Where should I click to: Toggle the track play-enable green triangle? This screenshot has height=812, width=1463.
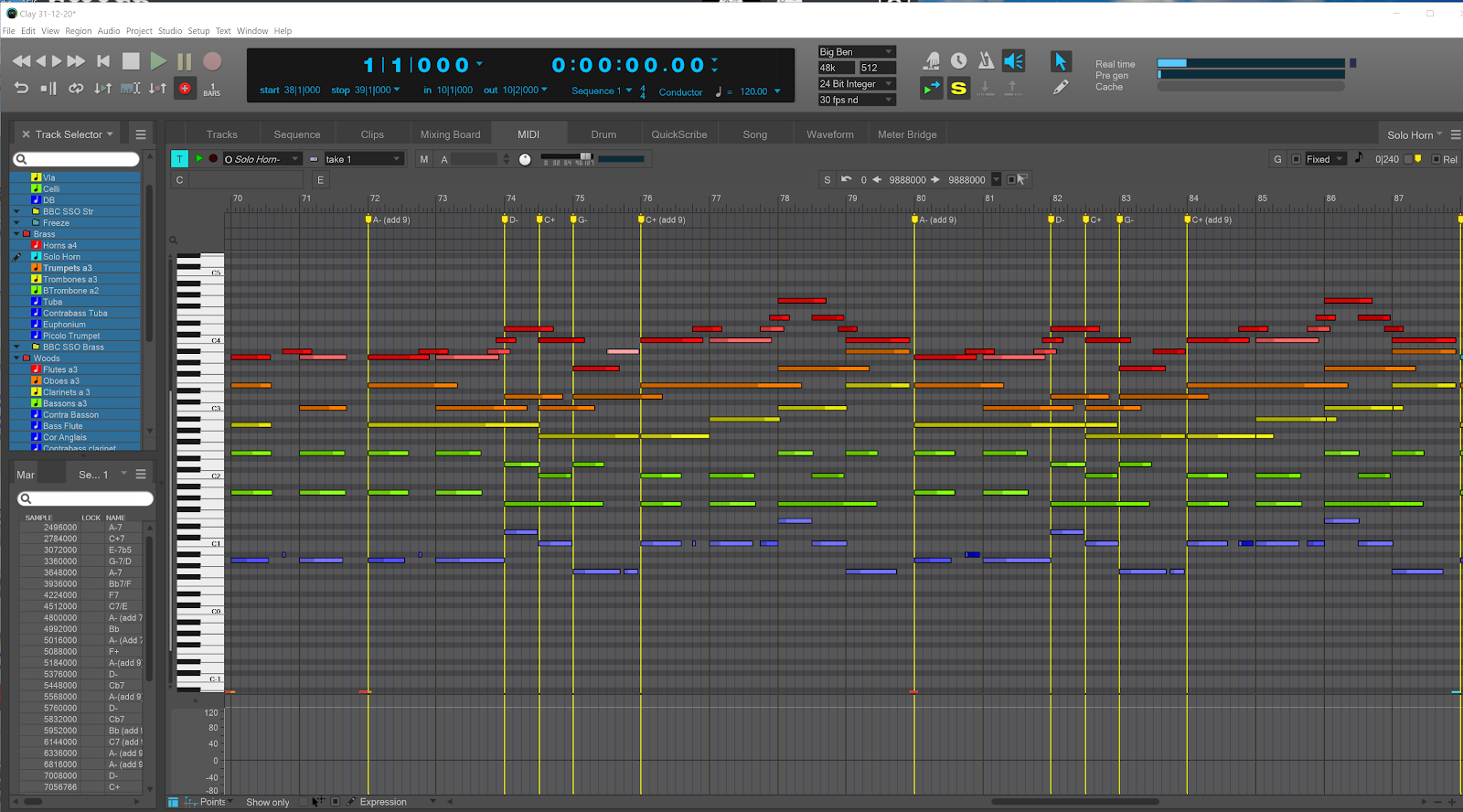pyautogui.click(x=198, y=159)
